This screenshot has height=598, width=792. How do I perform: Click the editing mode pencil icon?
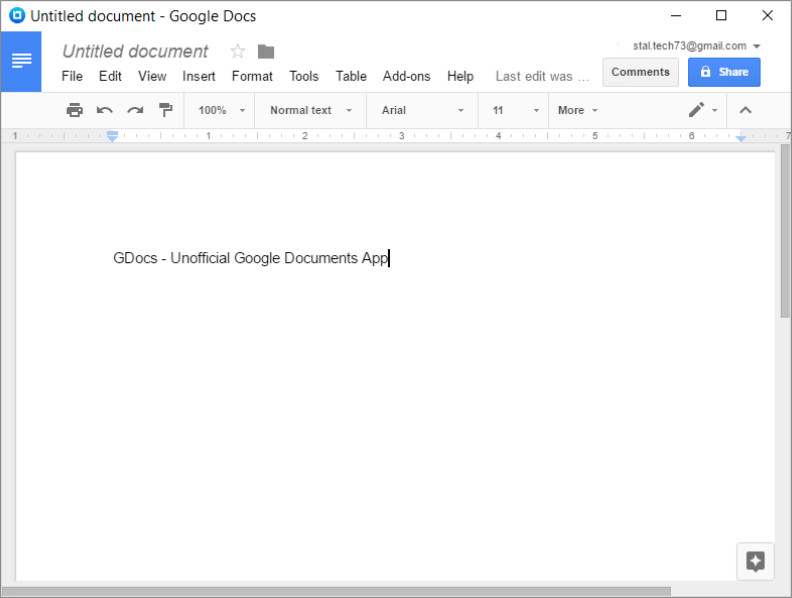tap(696, 110)
